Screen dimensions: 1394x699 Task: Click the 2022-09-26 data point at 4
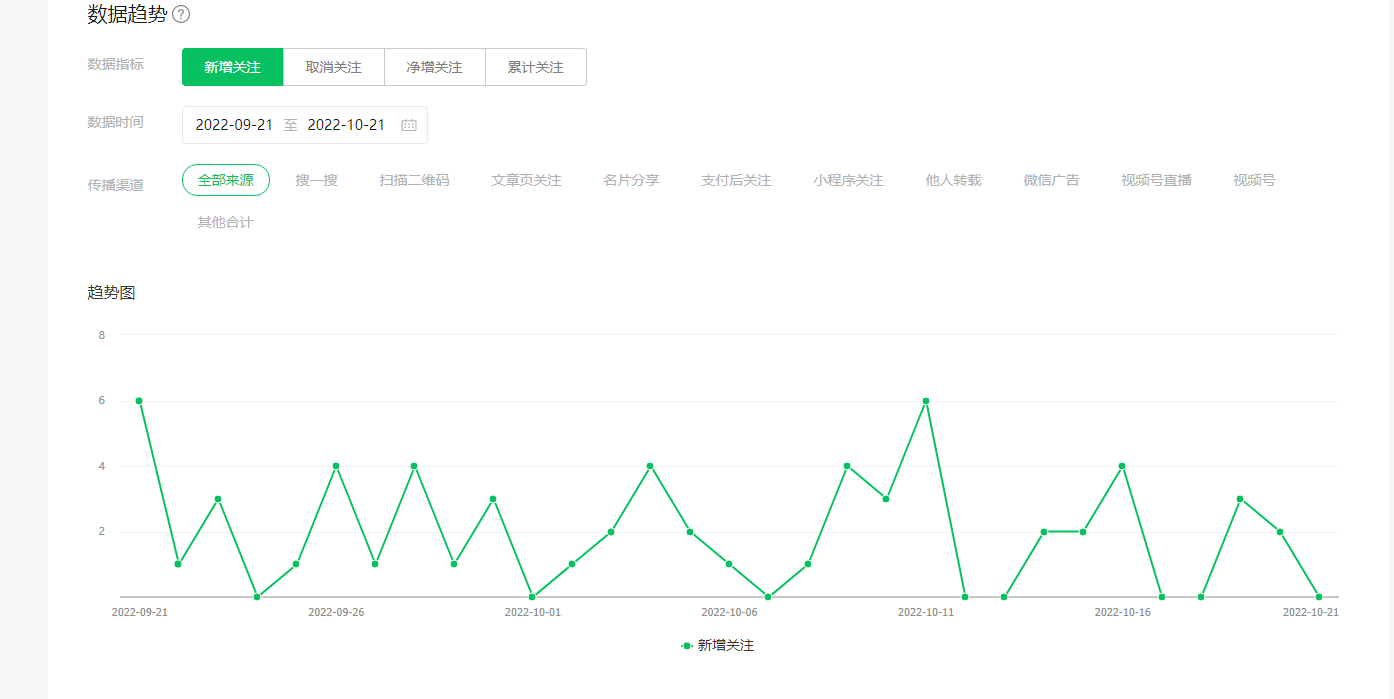[x=336, y=466]
